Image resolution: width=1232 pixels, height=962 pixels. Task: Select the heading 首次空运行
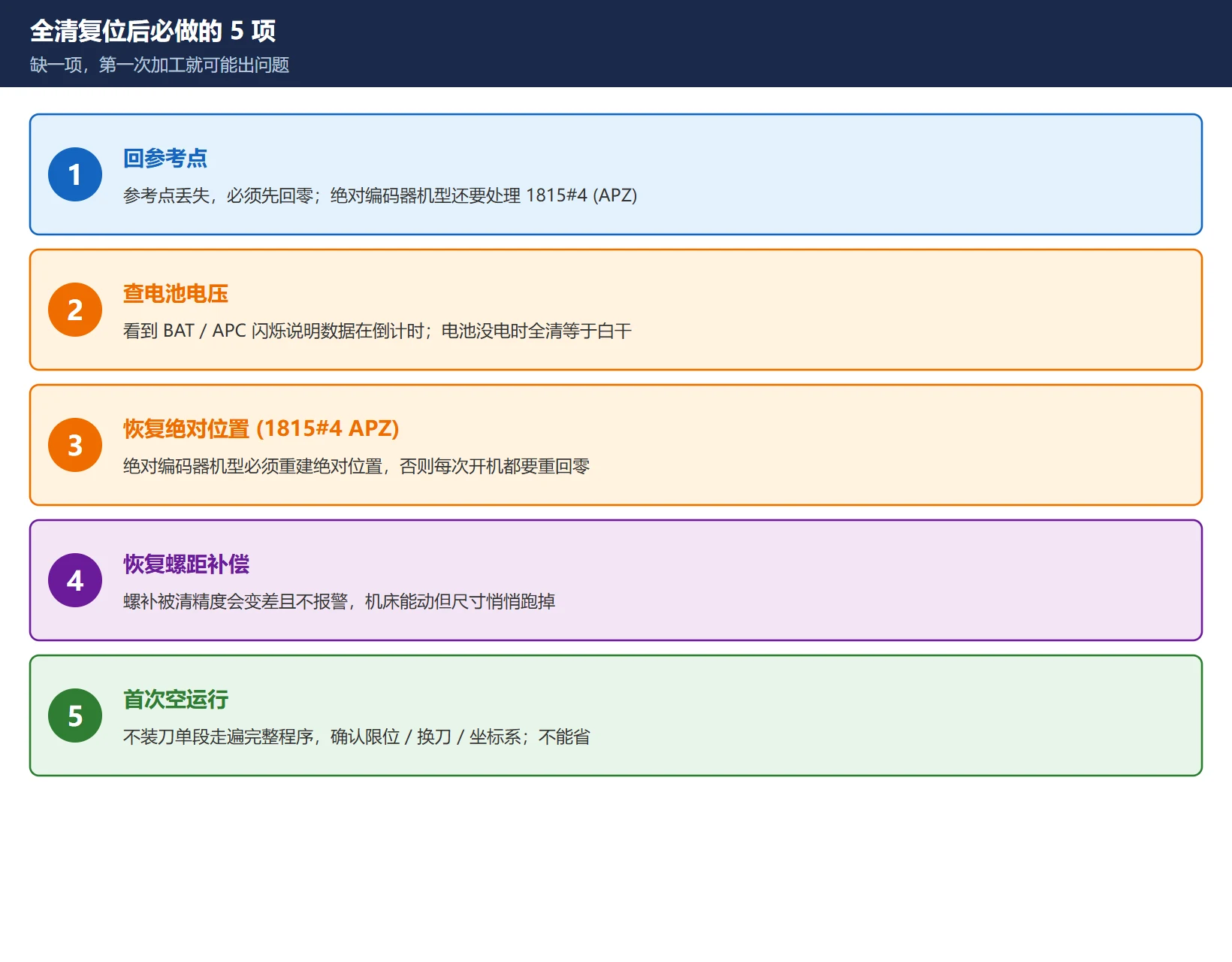pyautogui.click(x=176, y=700)
